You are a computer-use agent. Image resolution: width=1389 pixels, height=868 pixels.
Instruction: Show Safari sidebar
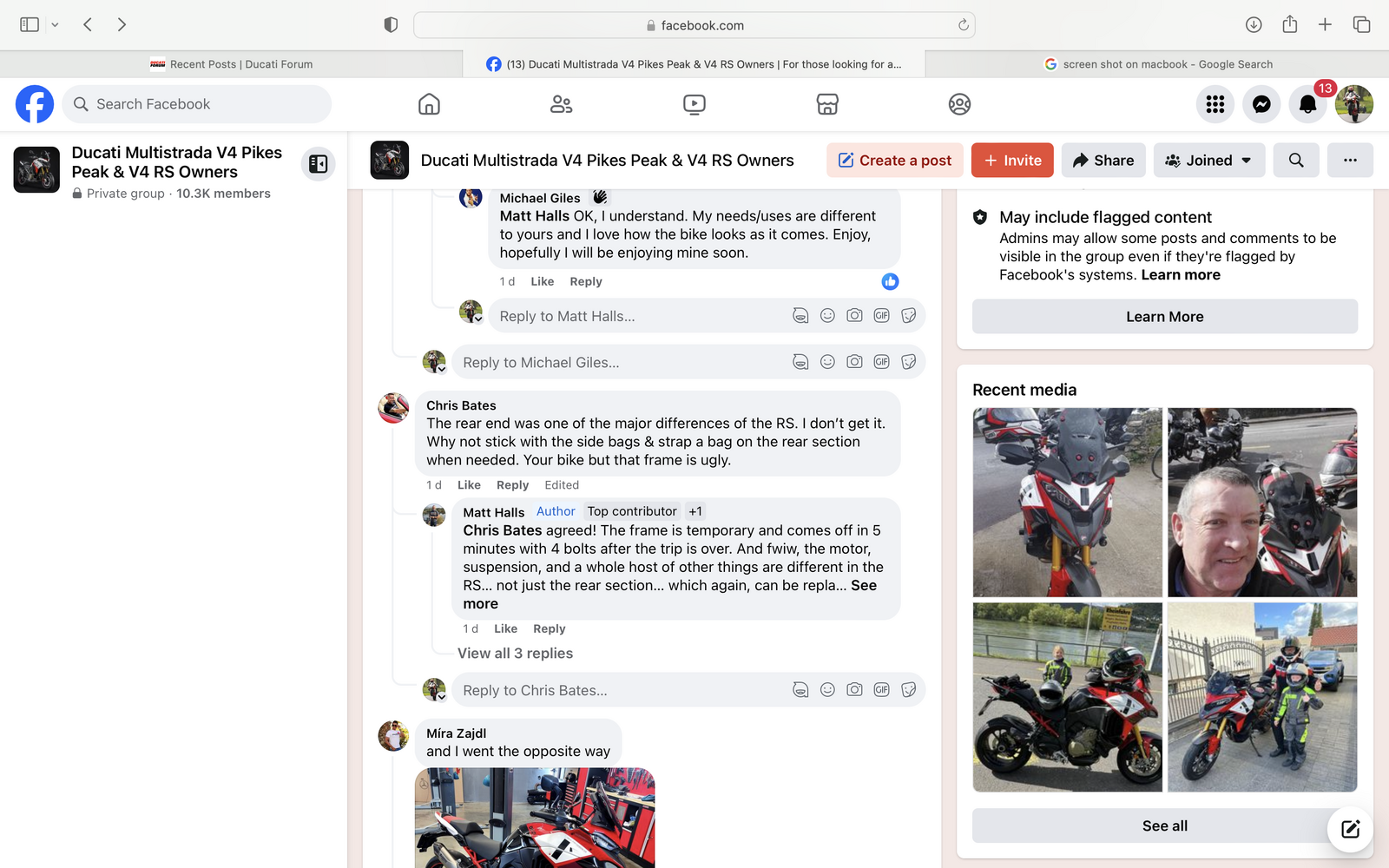point(30,25)
